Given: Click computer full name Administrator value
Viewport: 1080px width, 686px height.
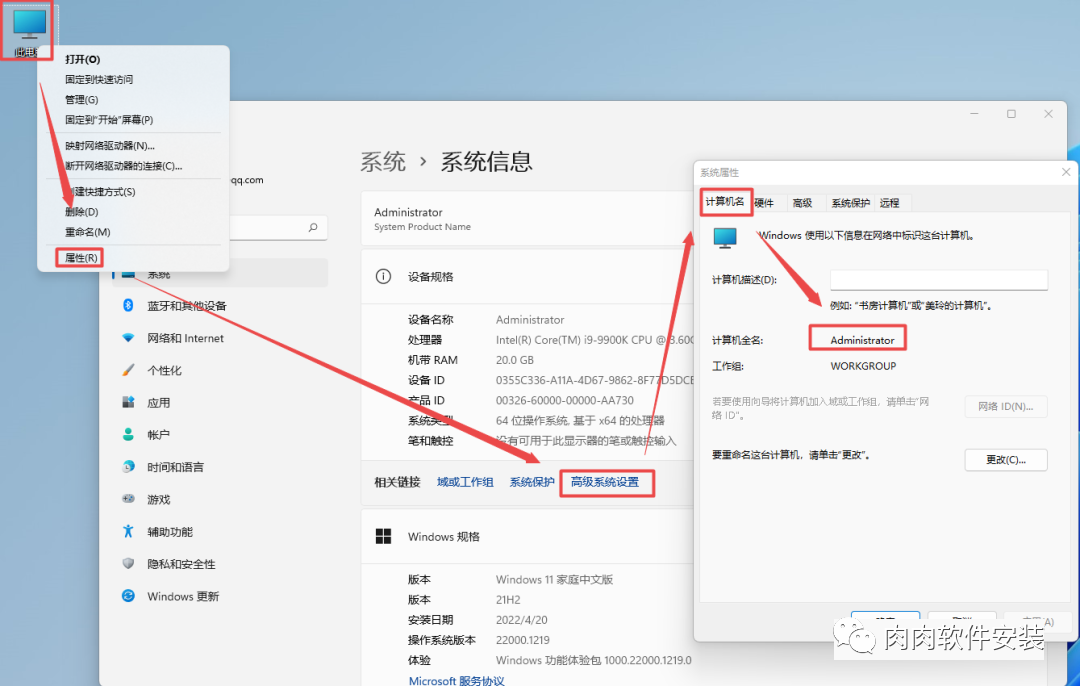Looking at the screenshot, I should point(862,340).
